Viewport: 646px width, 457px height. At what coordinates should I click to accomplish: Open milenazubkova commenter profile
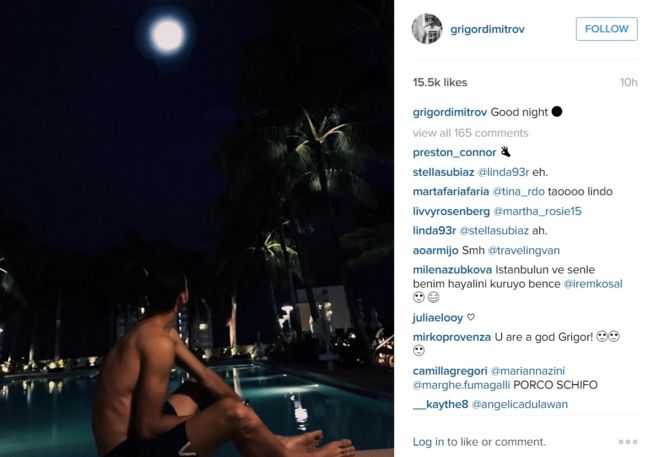(x=452, y=270)
